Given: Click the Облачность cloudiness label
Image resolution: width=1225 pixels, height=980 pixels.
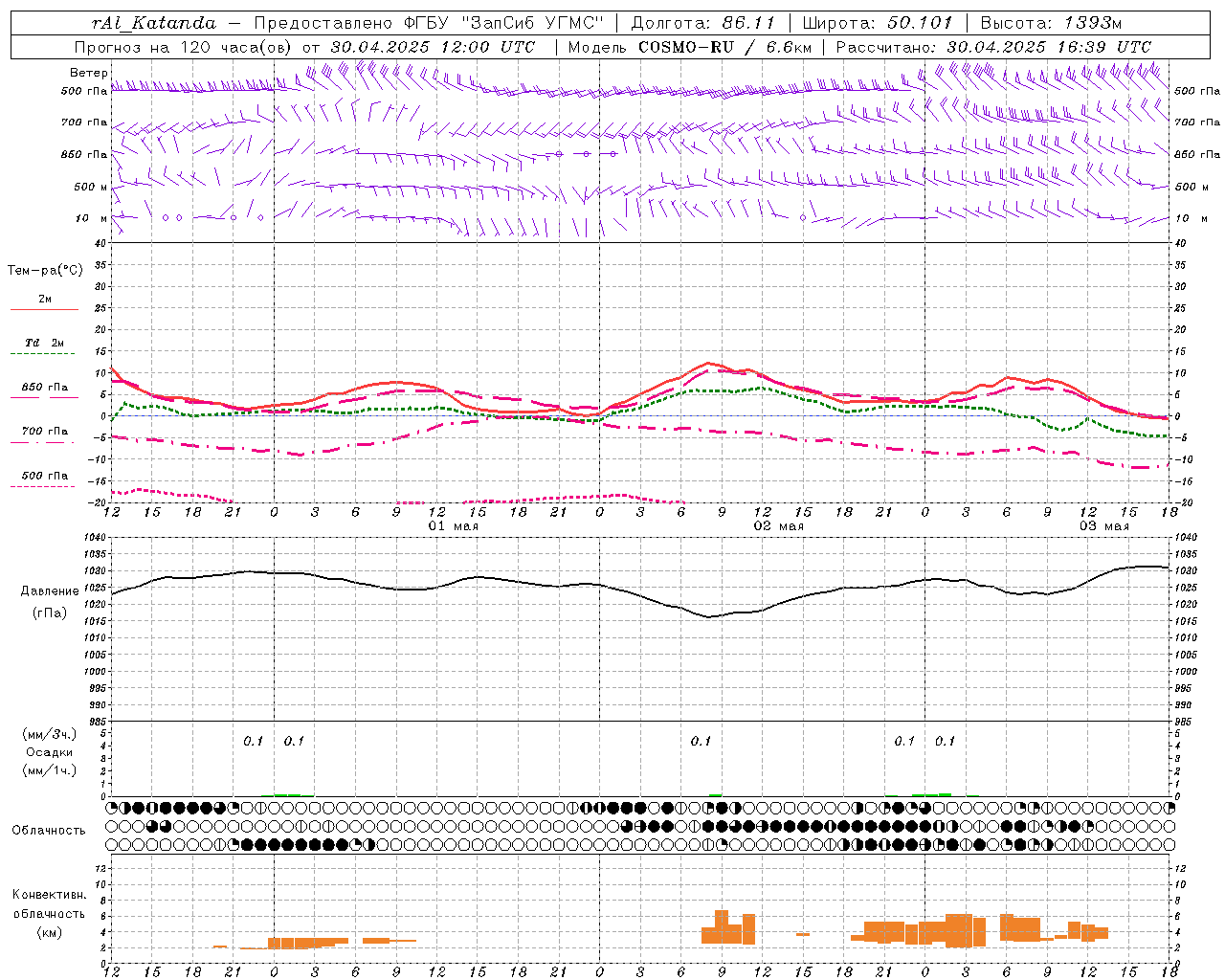Looking at the screenshot, I should [x=49, y=831].
